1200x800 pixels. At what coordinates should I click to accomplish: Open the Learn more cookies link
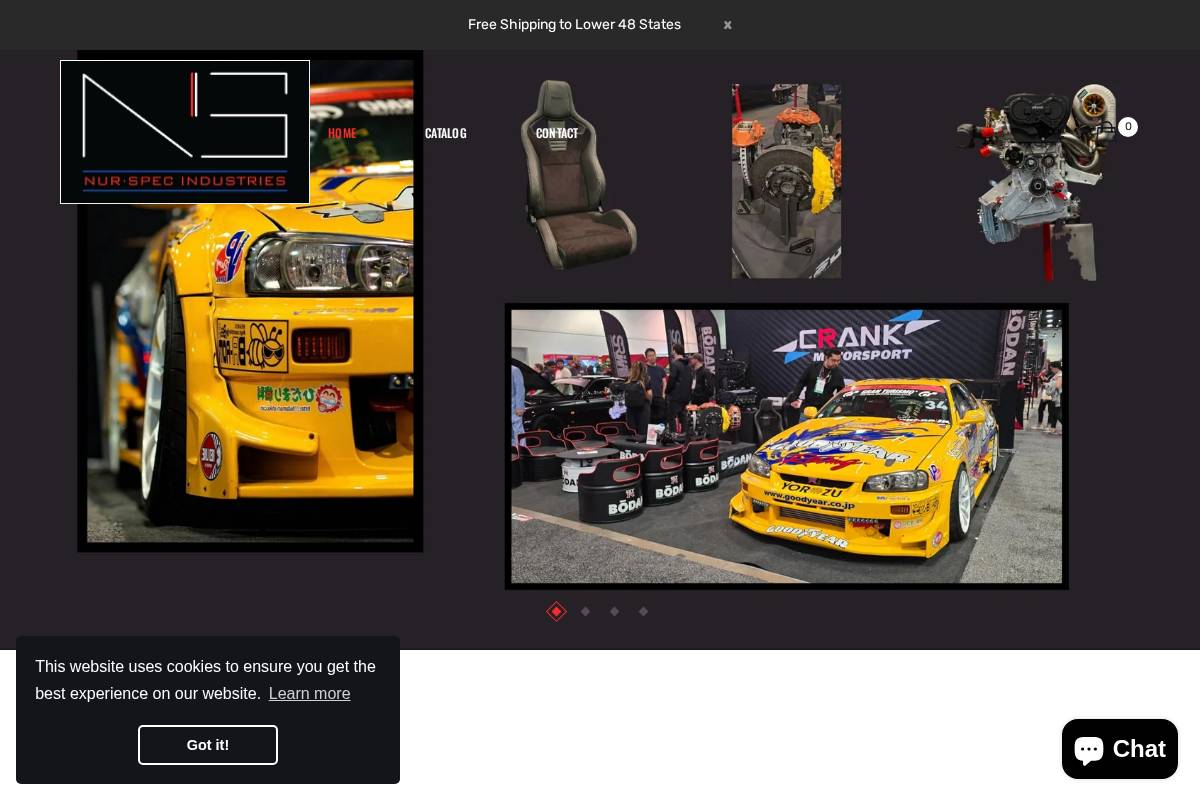(309, 693)
